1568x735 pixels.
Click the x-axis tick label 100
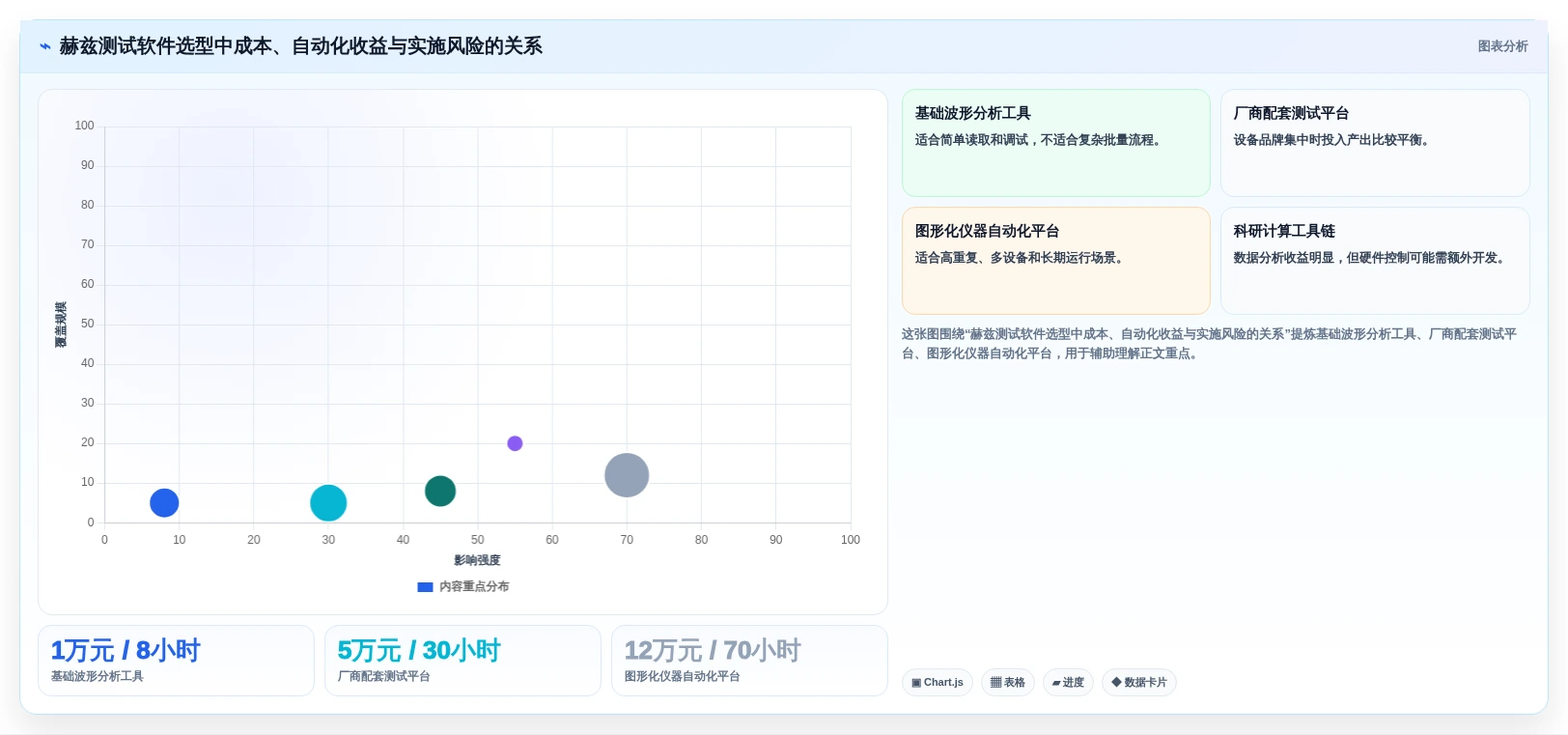tap(850, 540)
